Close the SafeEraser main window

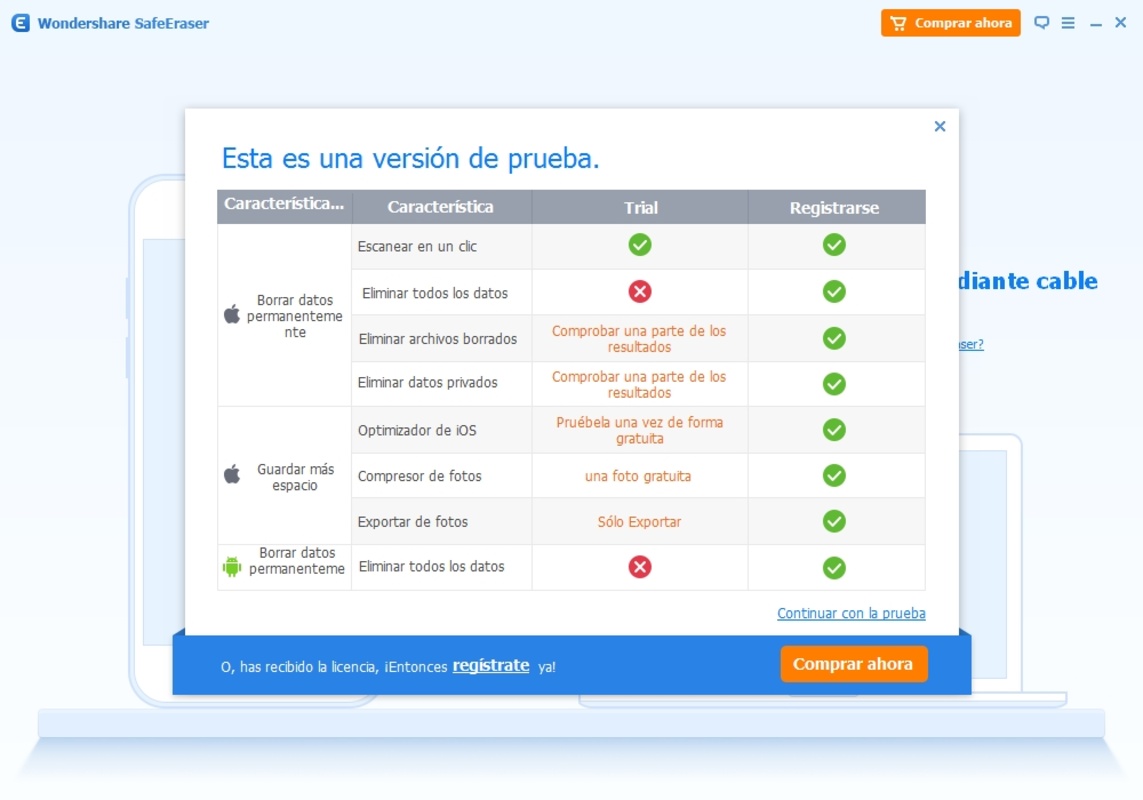pyautogui.click(x=1121, y=23)
